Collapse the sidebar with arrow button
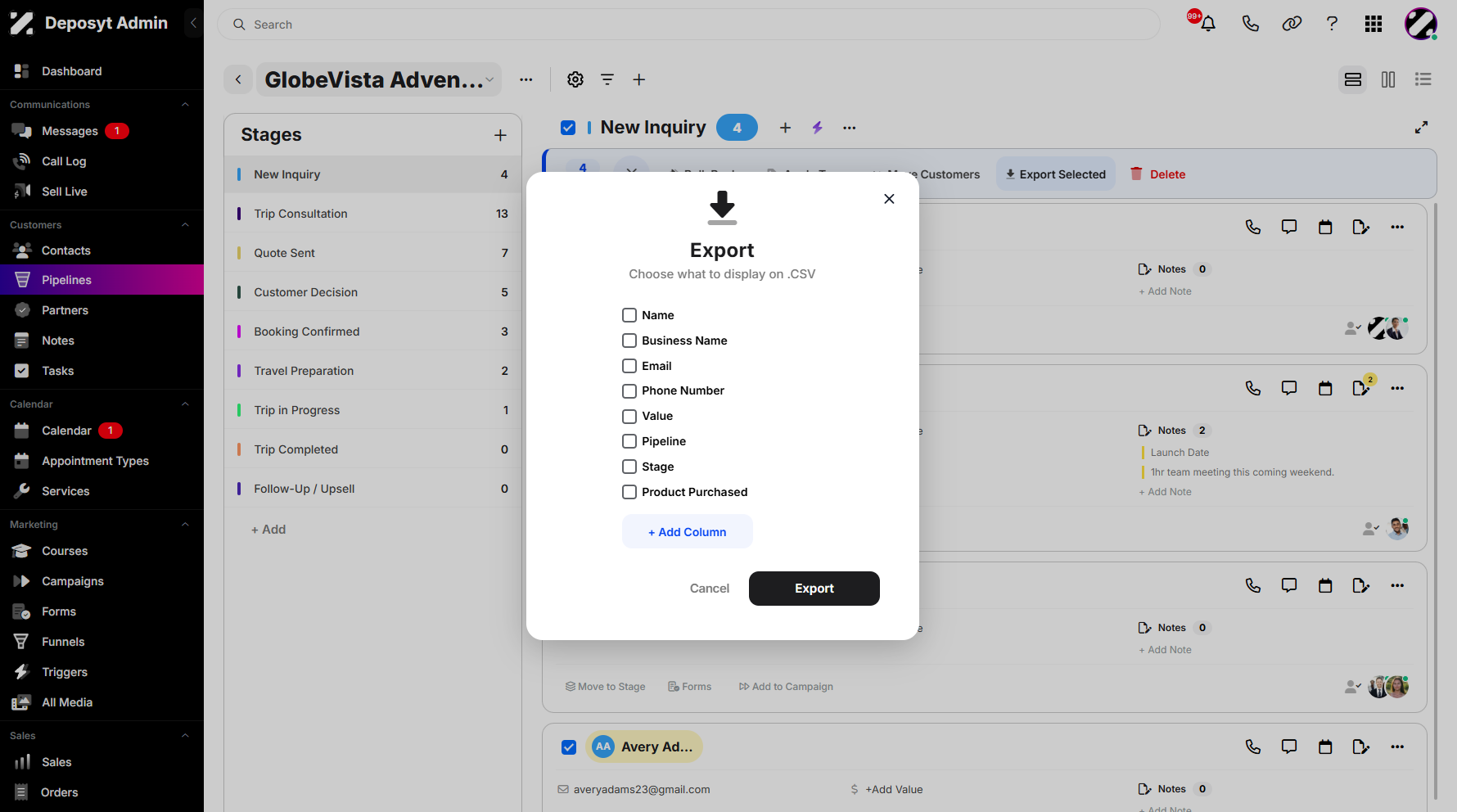1457x812 pixels. click(x=193, y=23)
